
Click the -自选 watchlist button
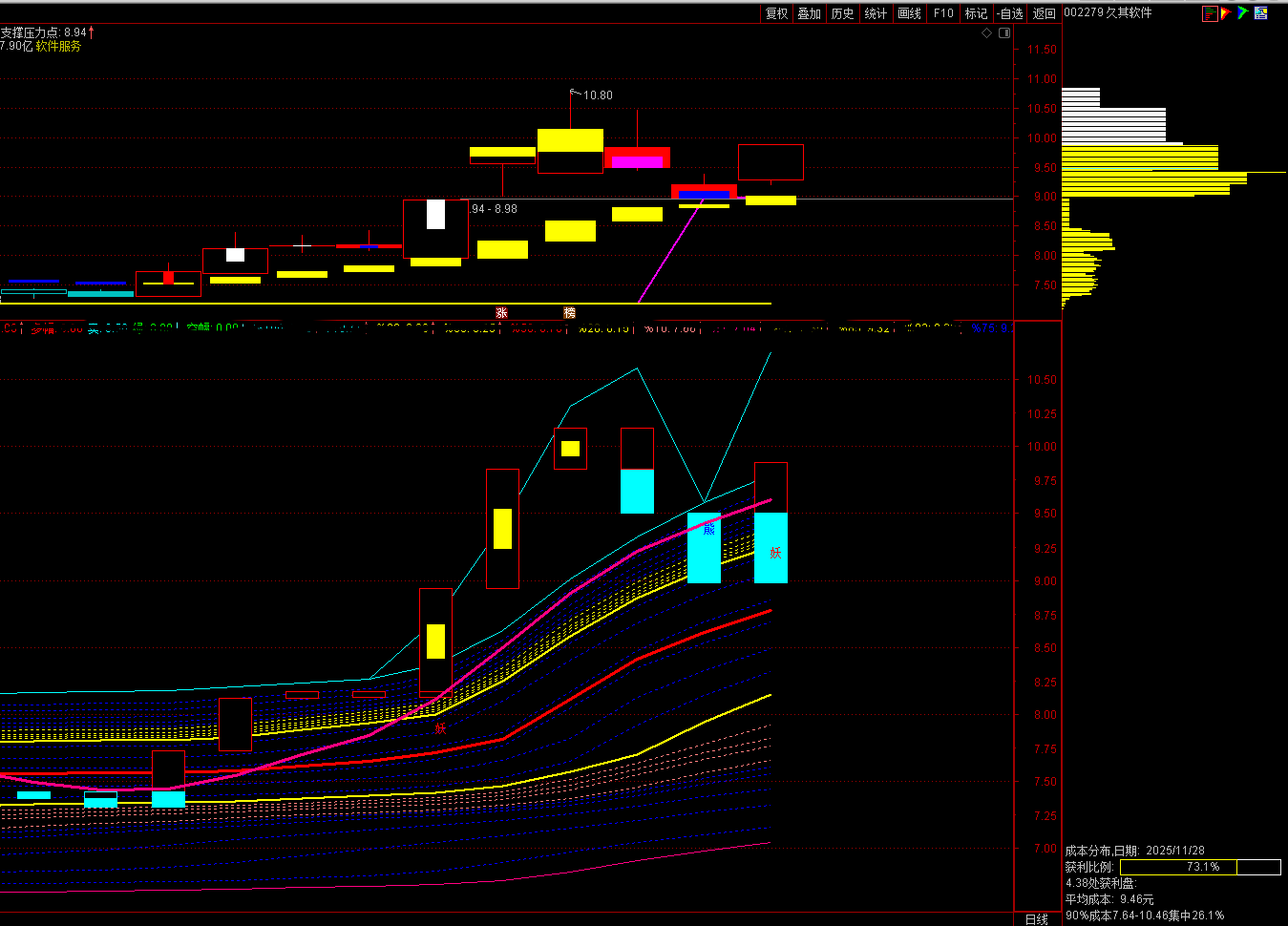[1010, 13]
